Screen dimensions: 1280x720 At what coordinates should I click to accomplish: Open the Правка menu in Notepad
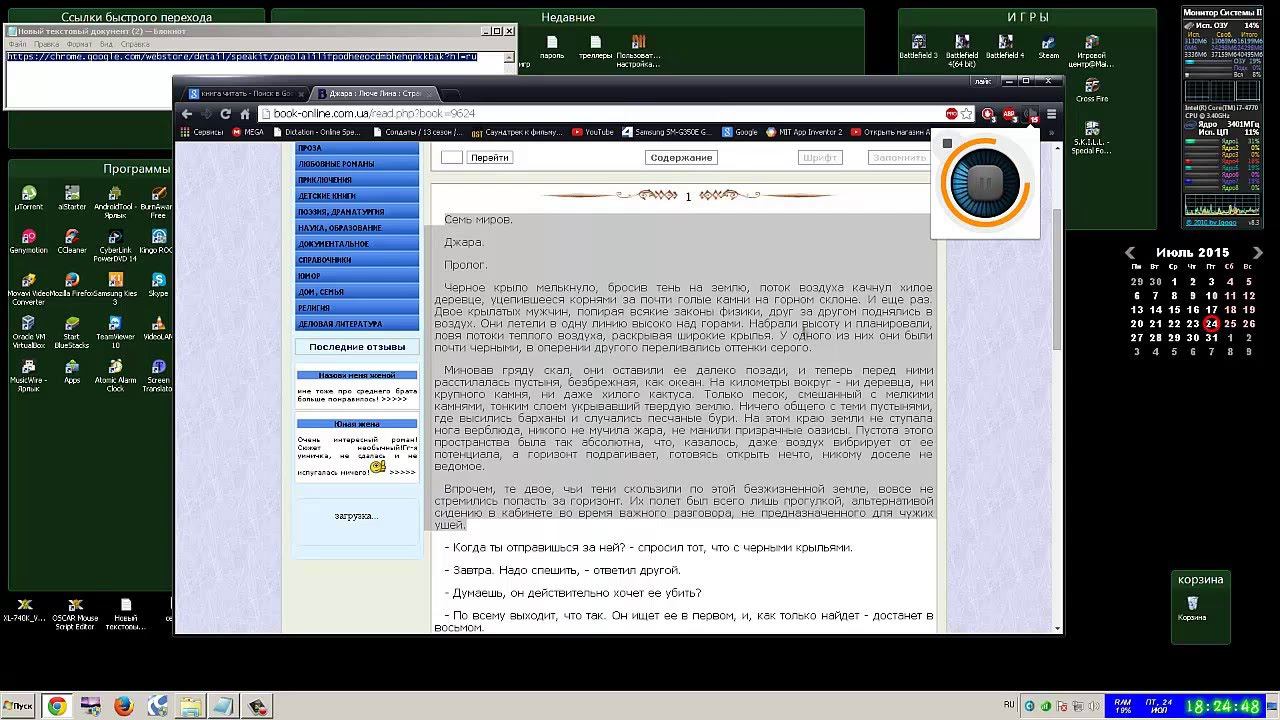[x=47, y=44]
